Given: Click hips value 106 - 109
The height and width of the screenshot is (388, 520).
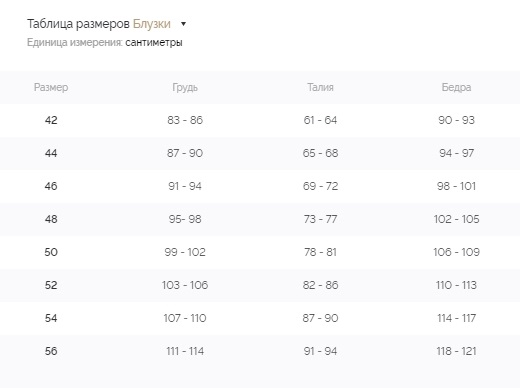Looking at the screenshot, I should click(456, 252).
